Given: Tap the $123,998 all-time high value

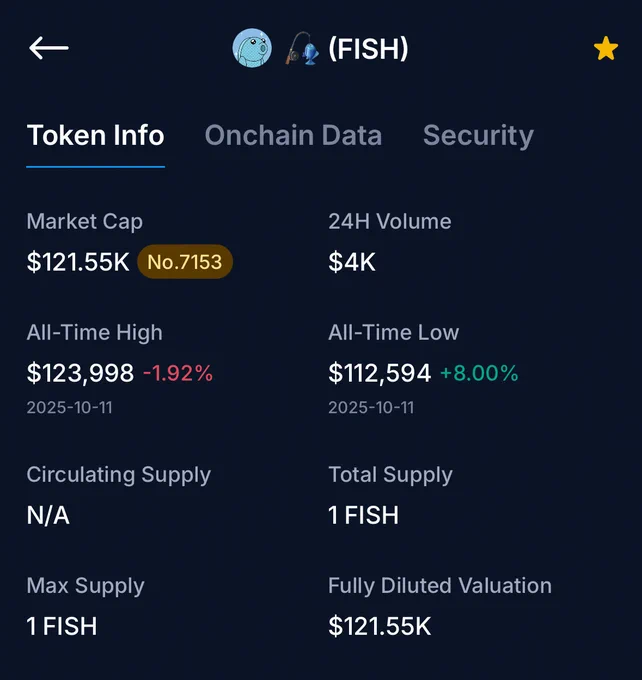Looking at the screenshot, I should tap(80, 373).
